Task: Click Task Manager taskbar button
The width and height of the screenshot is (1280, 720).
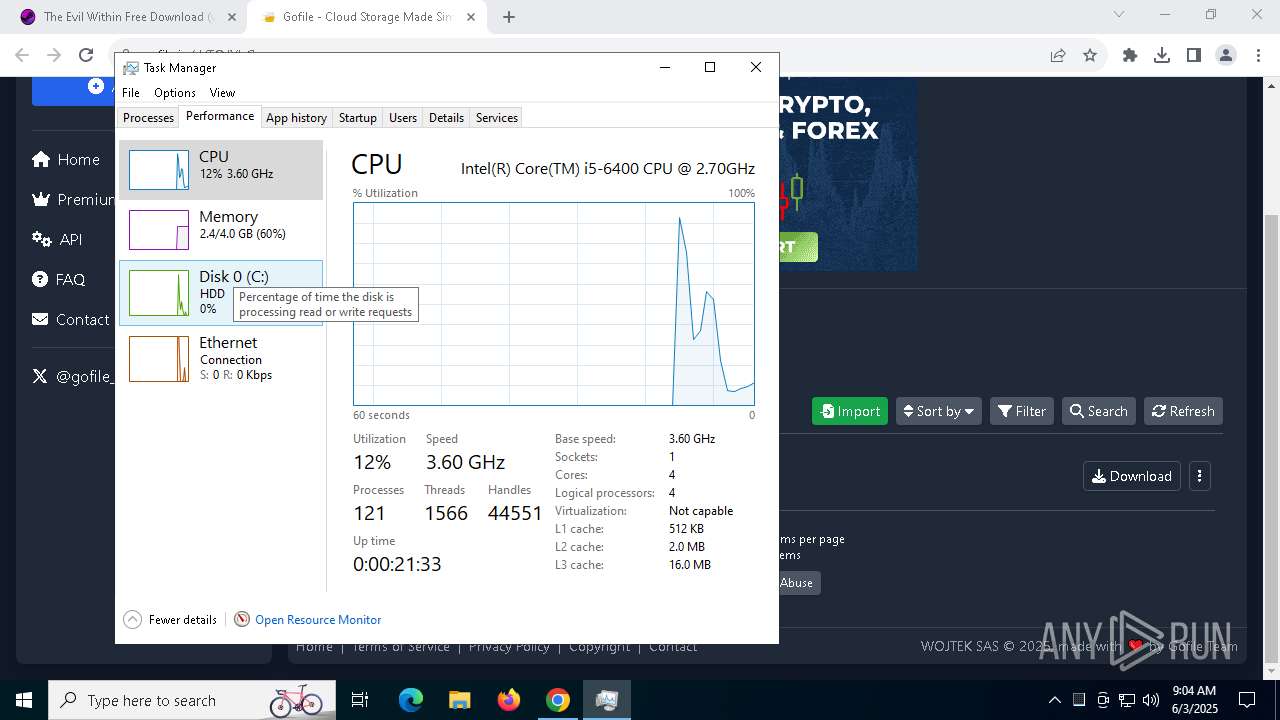Action: point(606,700)
